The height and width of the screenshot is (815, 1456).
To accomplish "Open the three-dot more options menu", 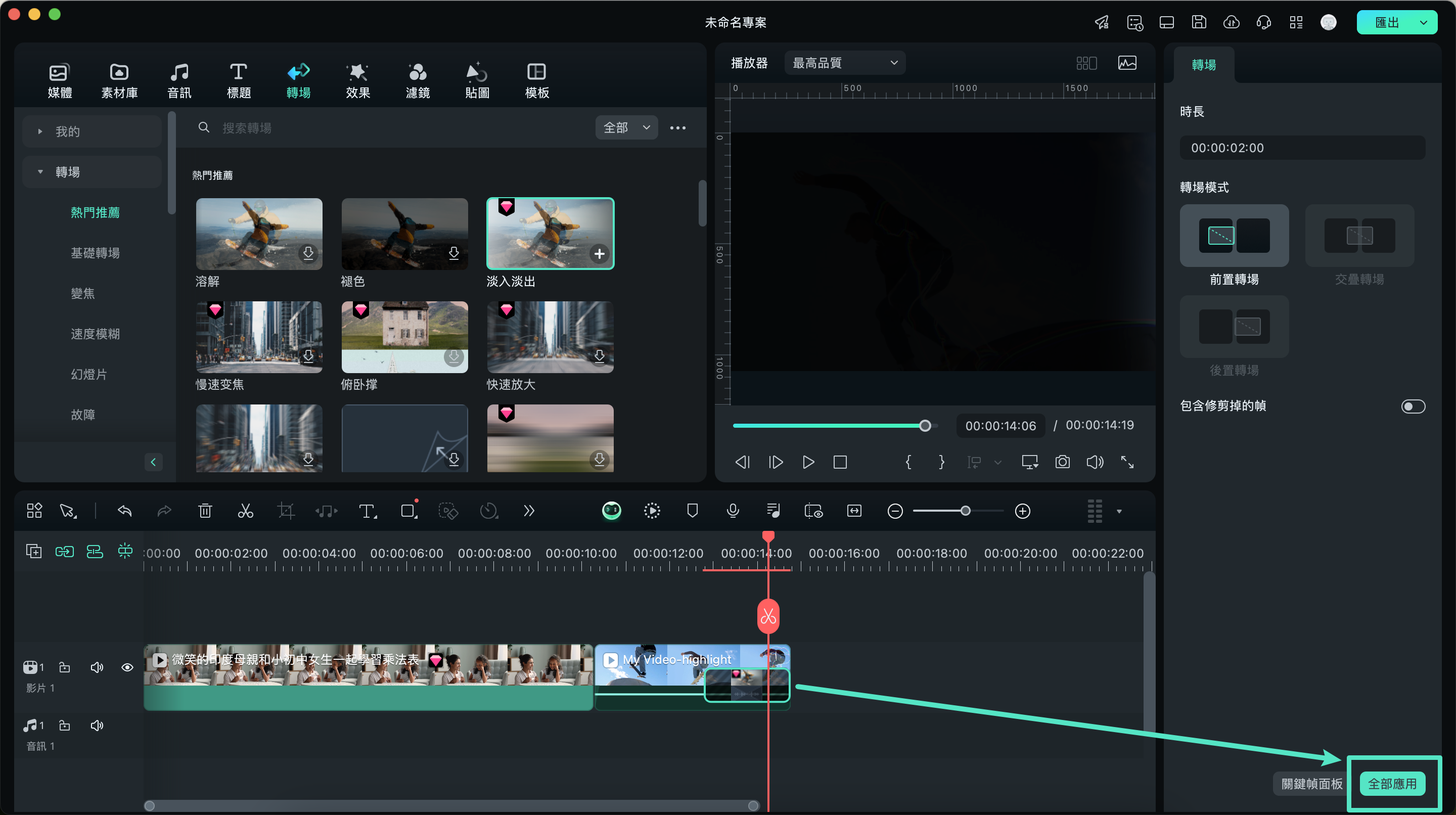I will [677, 128].
